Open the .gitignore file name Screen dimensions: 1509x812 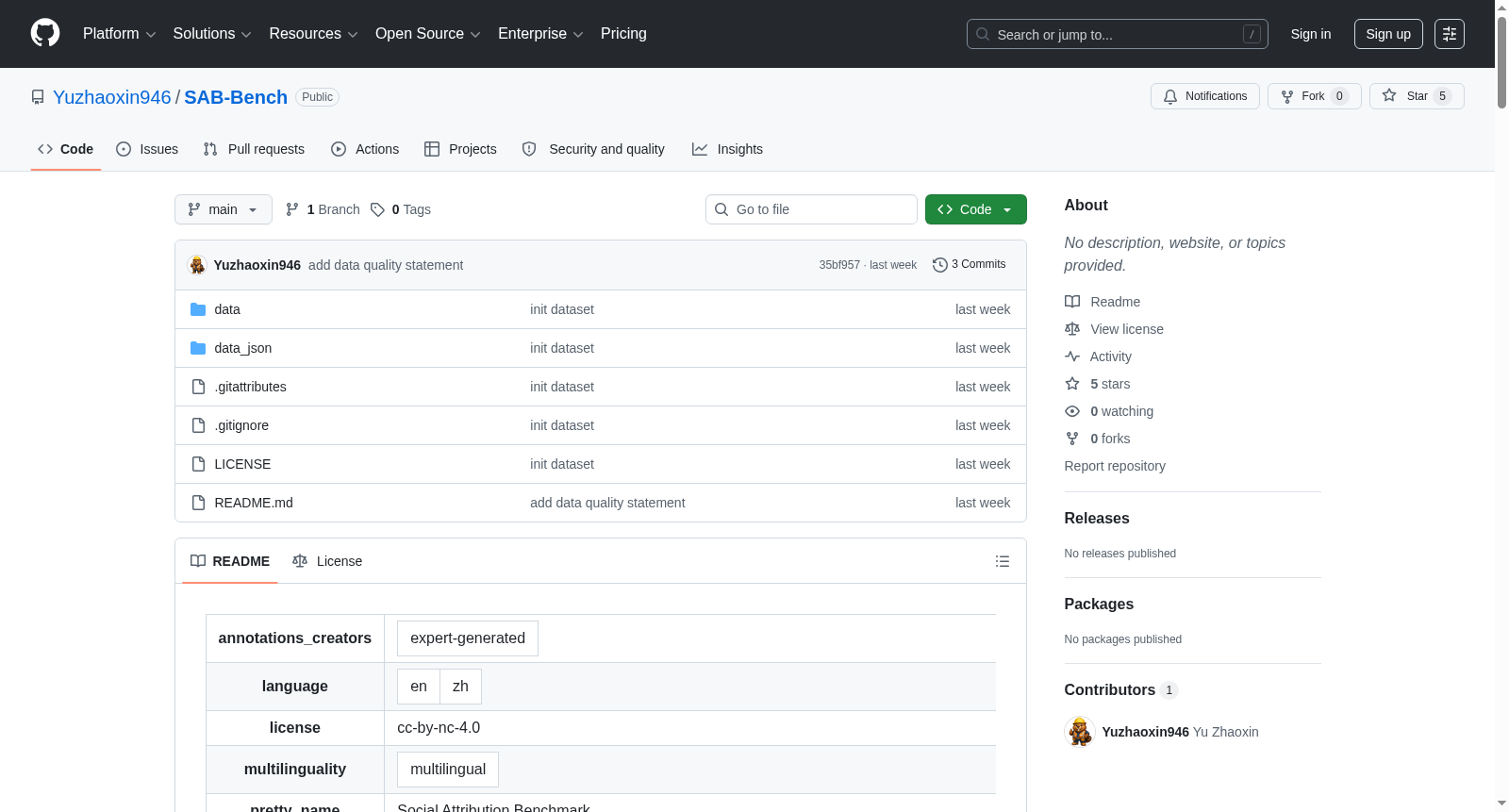(x=241, y=425)
